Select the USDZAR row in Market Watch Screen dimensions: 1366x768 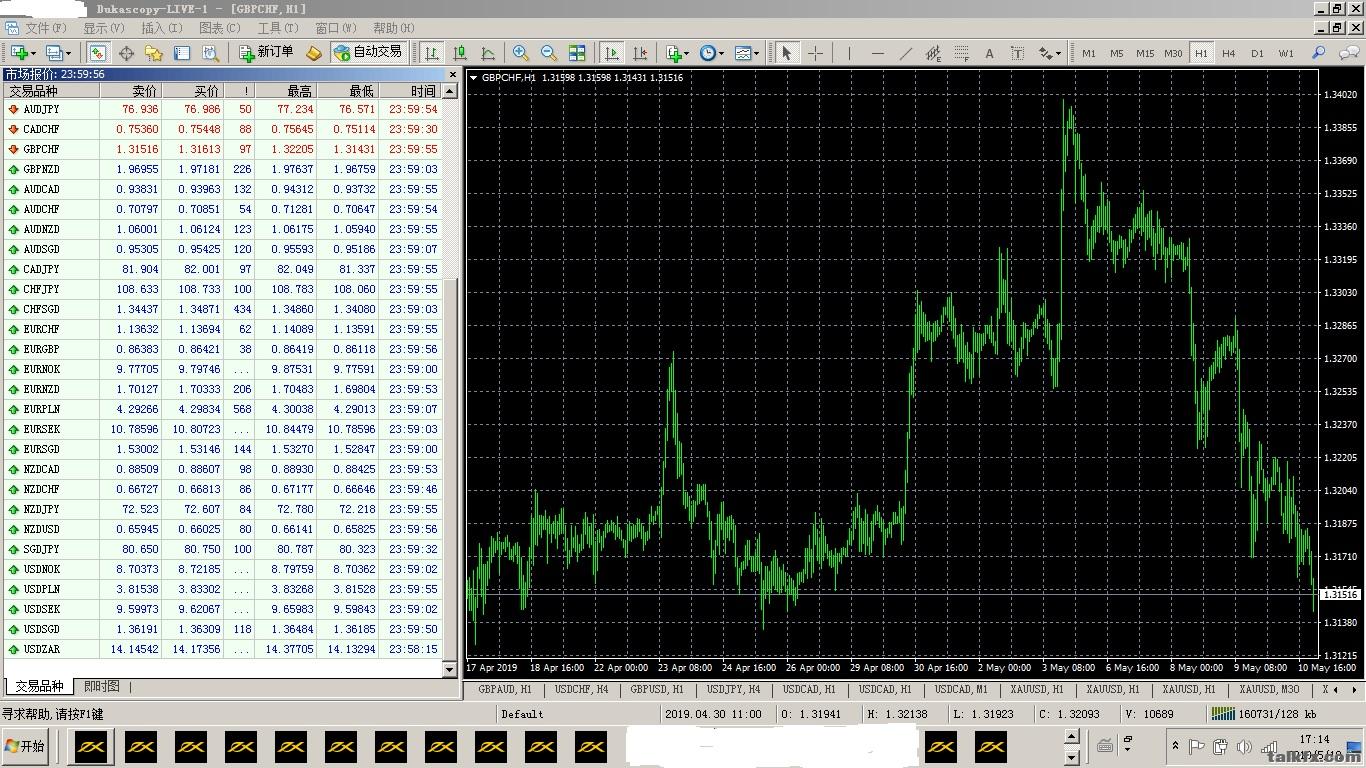(222, 649)
